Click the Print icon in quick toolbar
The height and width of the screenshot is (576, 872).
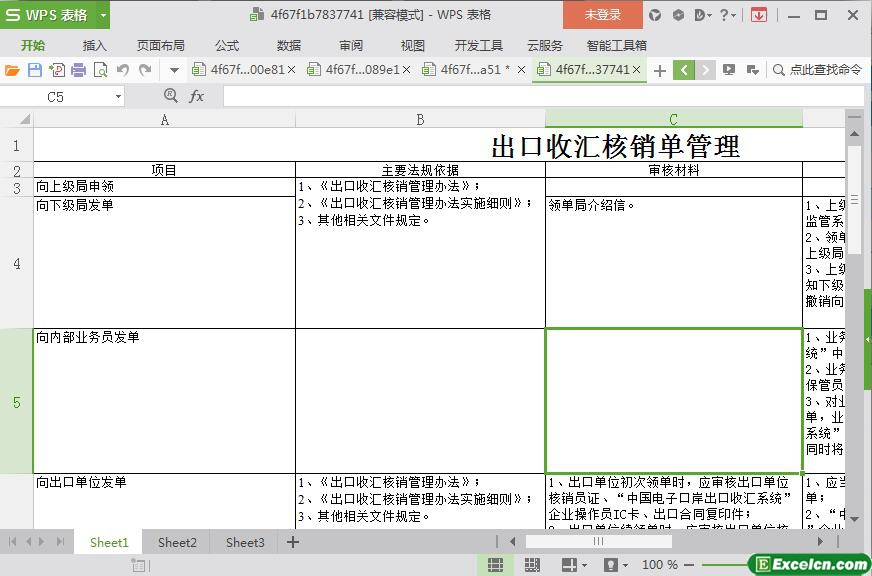pos(78,70)
